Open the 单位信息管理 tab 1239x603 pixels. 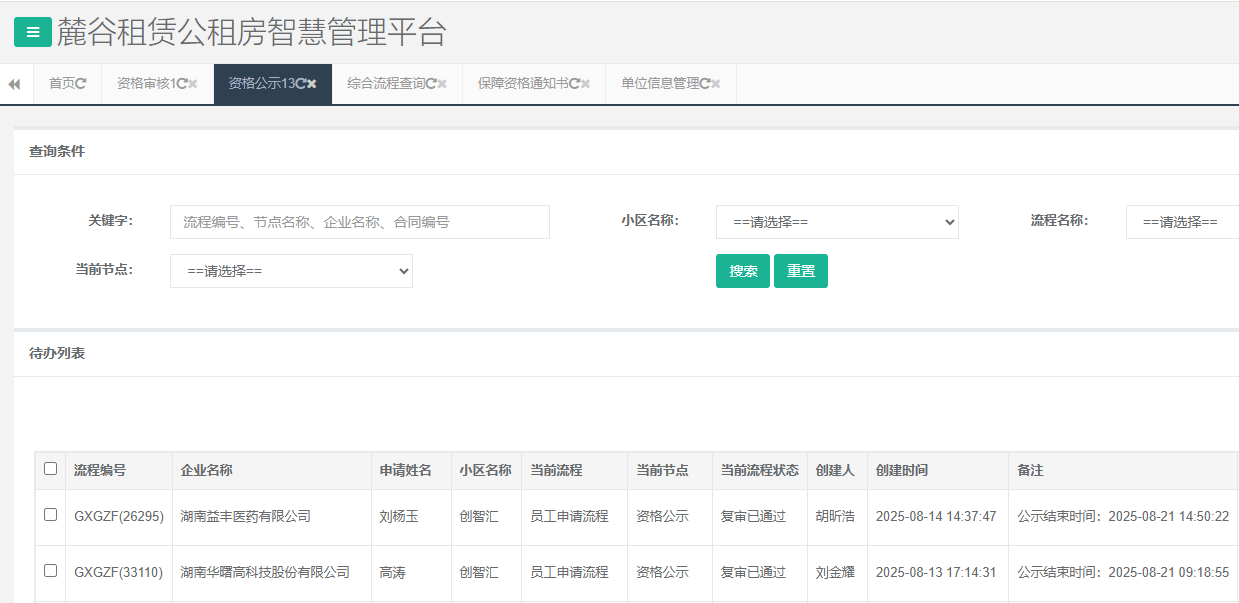tap(659, 84)
